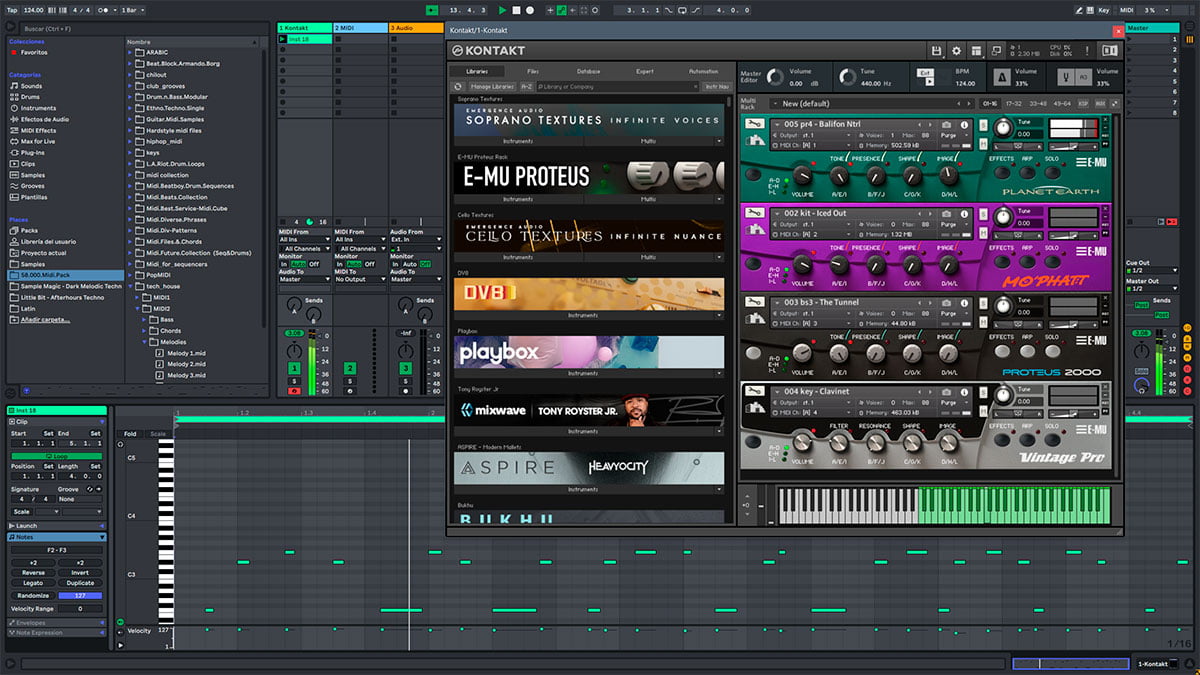Open MIDI From dropdown on Kontakt track
Screen dimensions: 1200x675
(304, 240)
